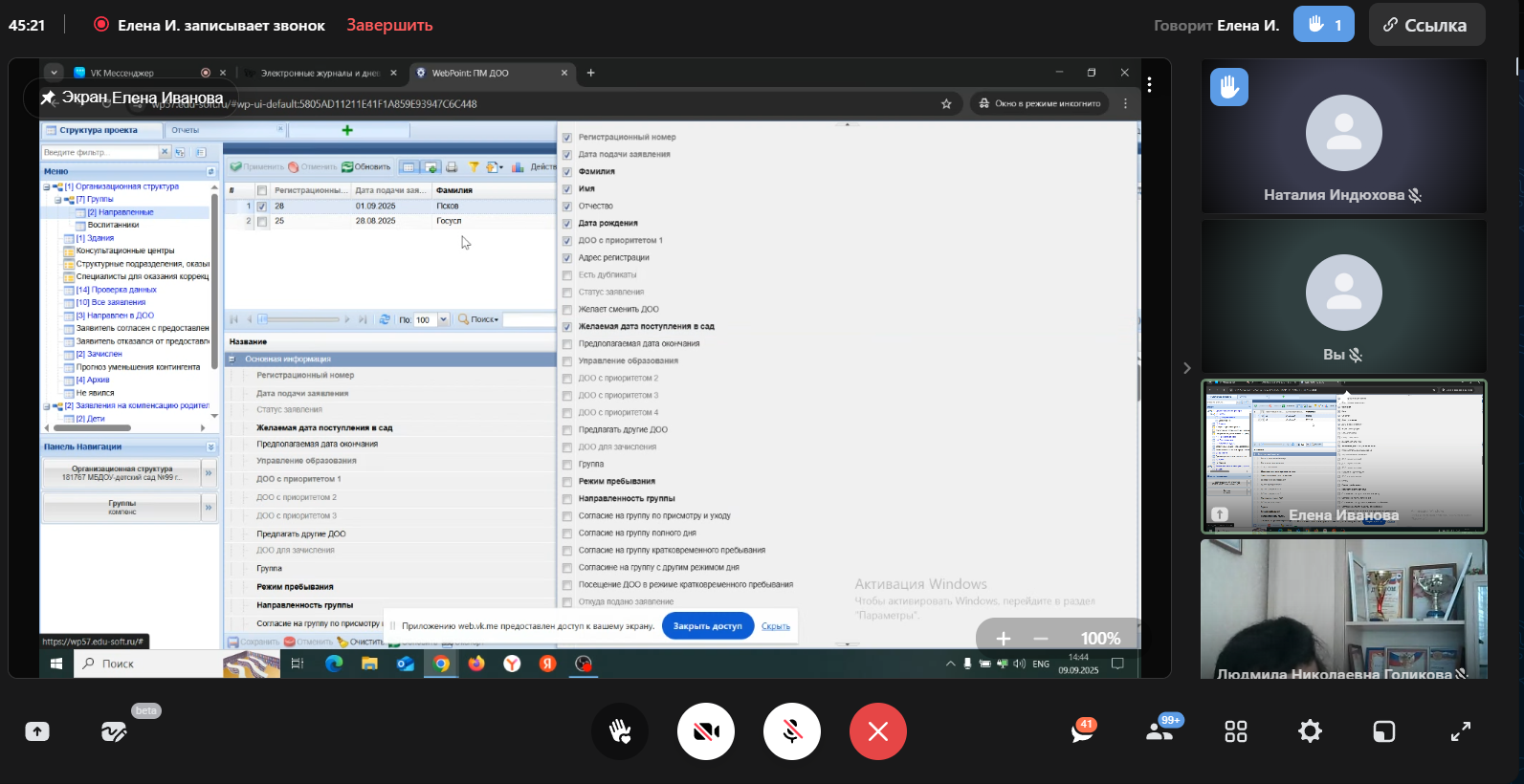
Task: Unpin Елена Иванова's shared screen
Action: 48,98
